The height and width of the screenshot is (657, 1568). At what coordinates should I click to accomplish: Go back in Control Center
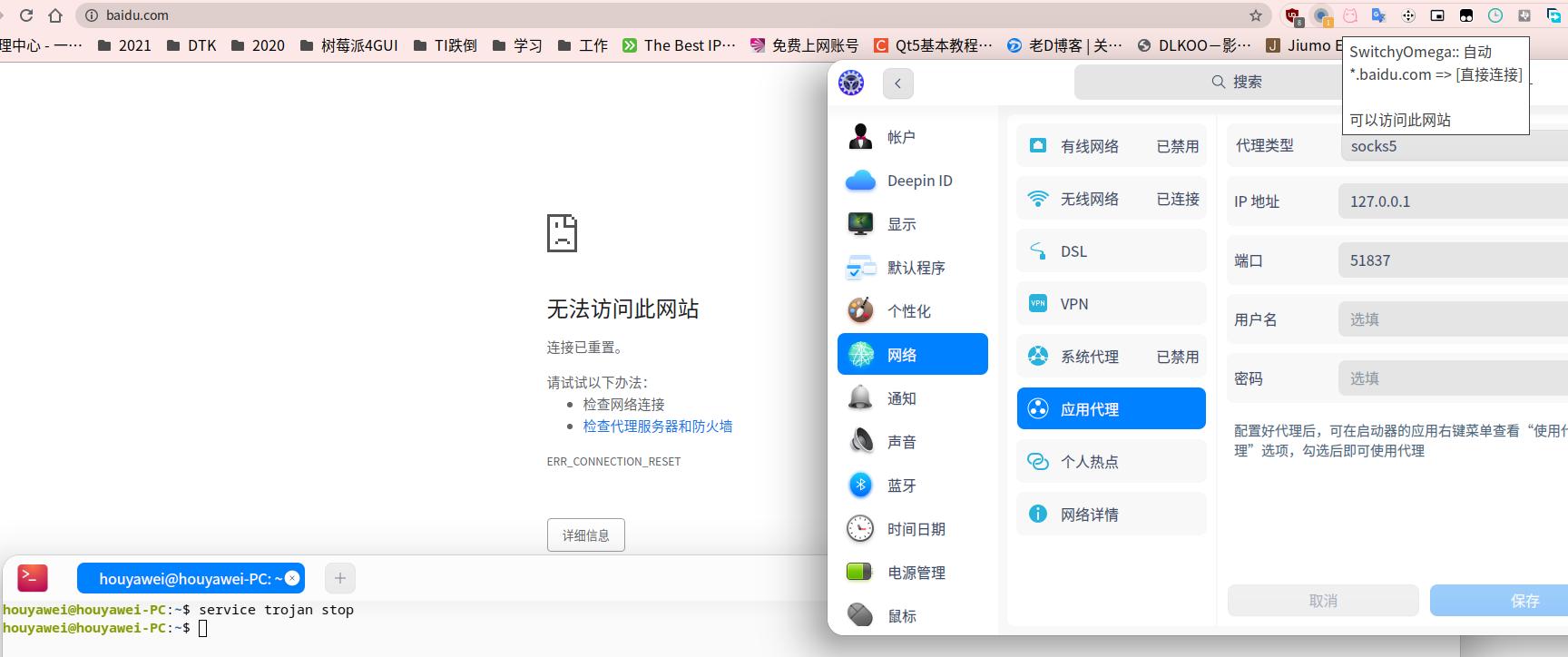898,83
